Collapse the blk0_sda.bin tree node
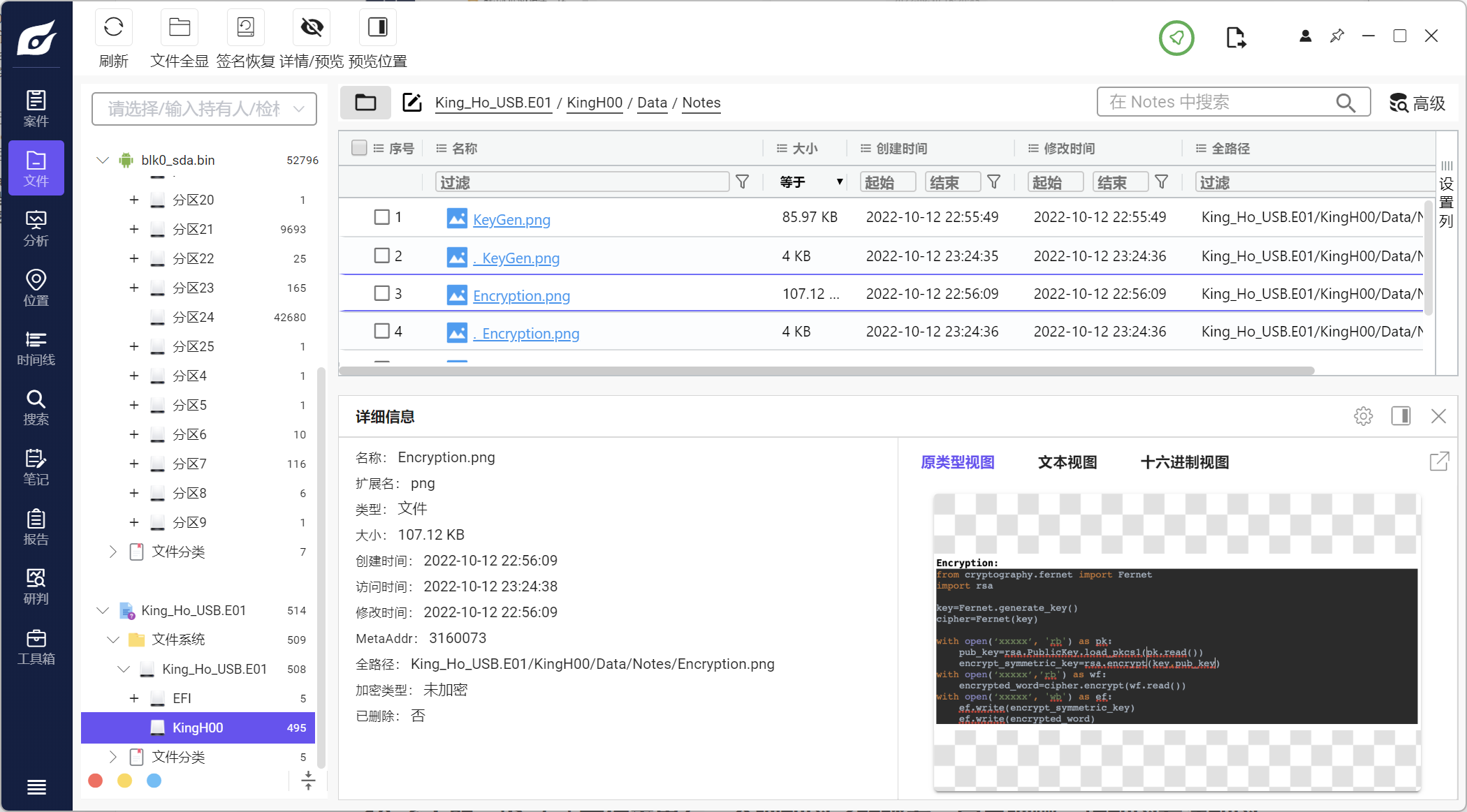 (103, 160)
